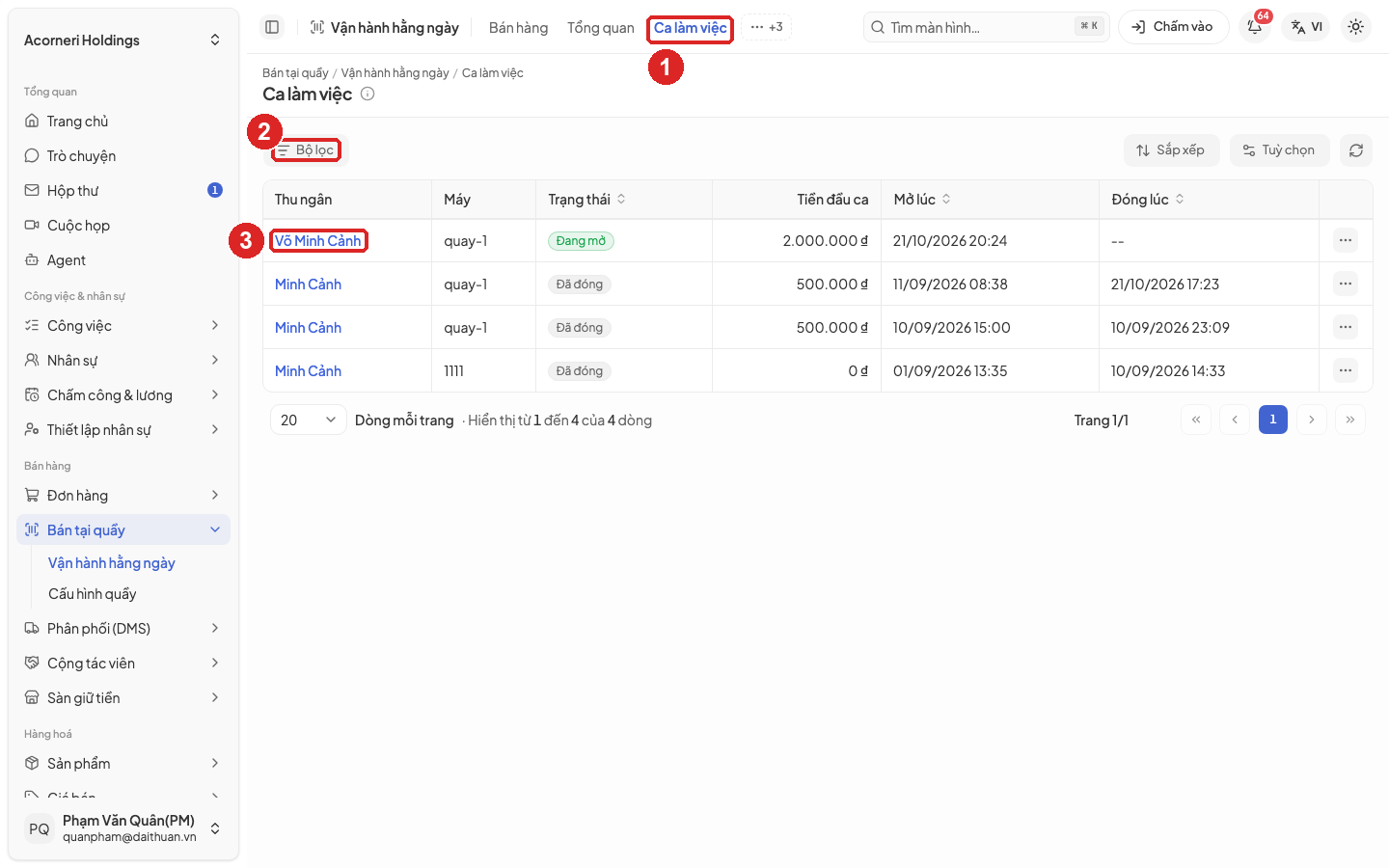Open rows-per-page dropdown showing 20
Image resolution: width=1389 pixels, height=868 pixels.
click(308, 420)
